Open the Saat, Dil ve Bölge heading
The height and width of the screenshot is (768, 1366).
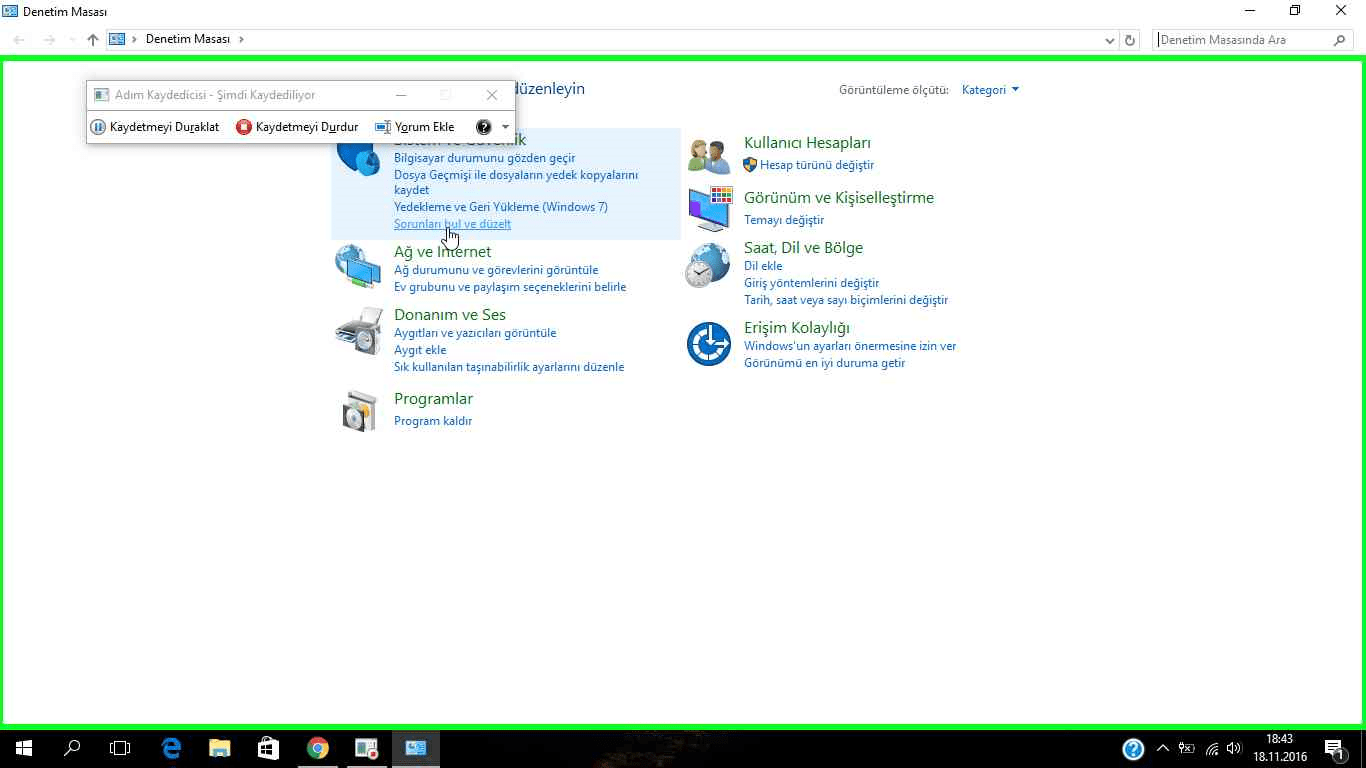(803, 248)
